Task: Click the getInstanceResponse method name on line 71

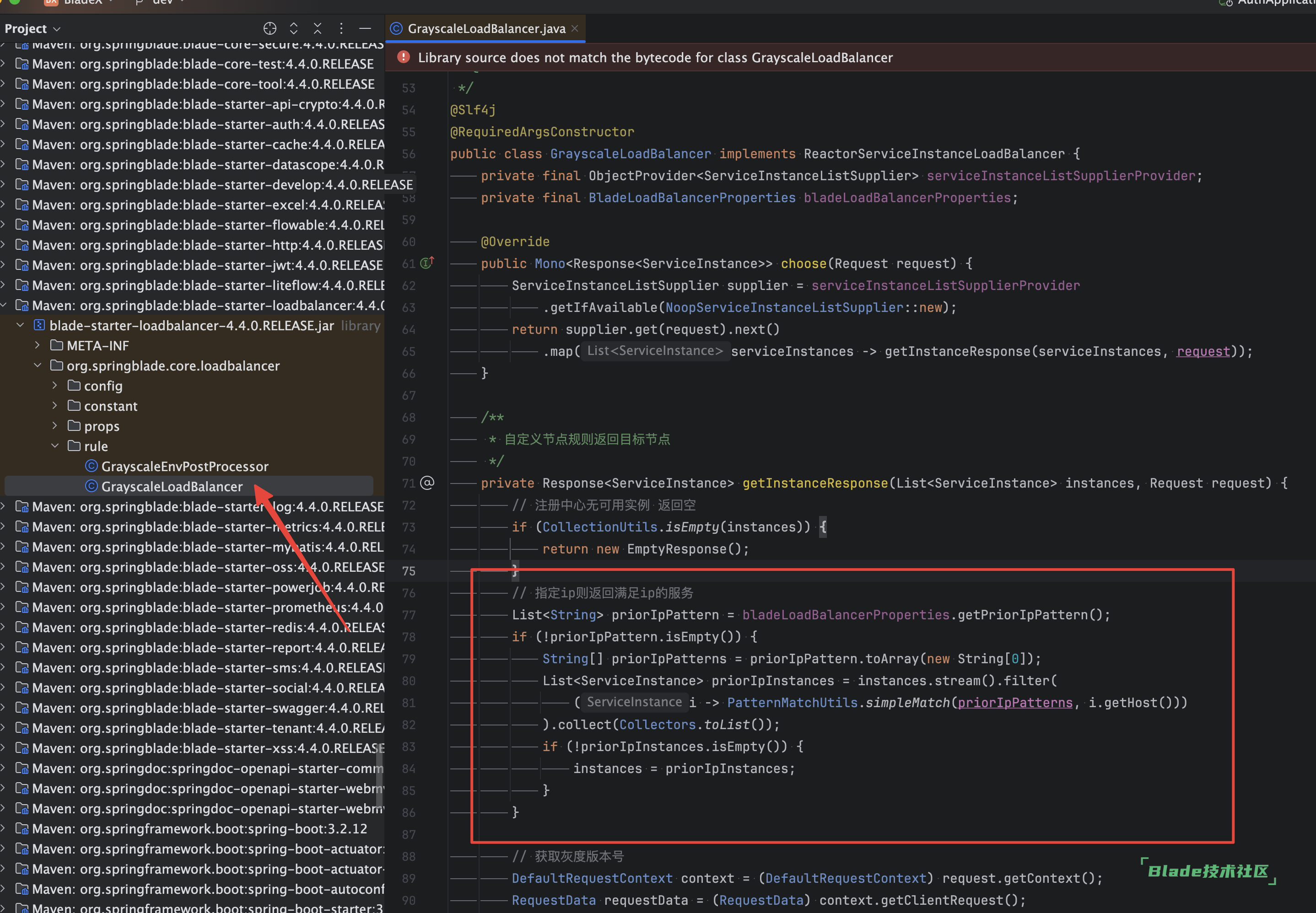Action: pyautogui.click(x=815, y=483)
